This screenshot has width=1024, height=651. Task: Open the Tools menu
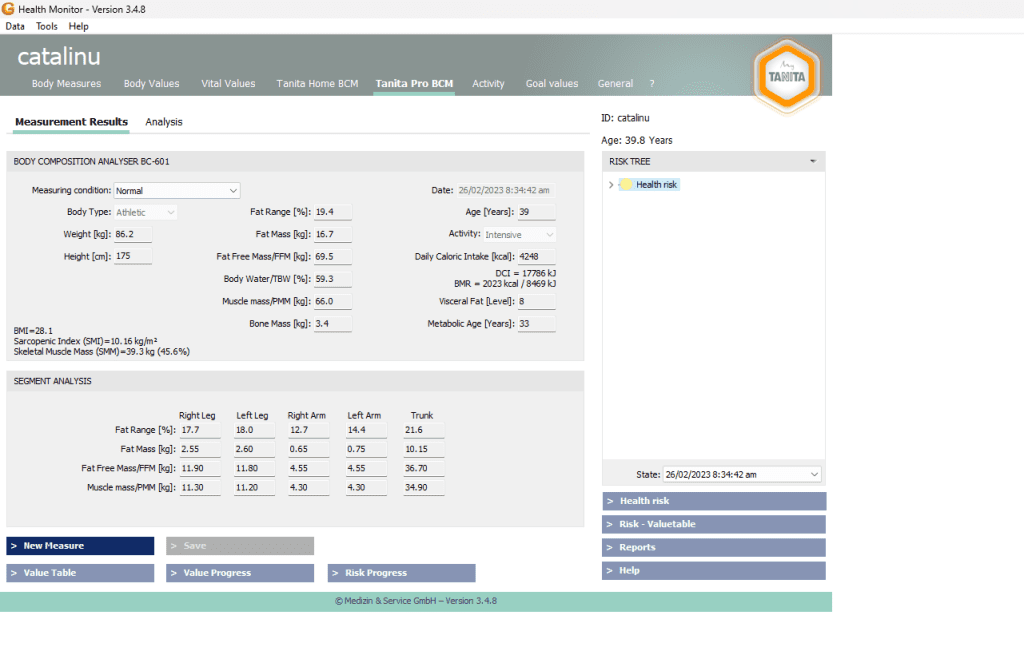[x=46, y=26]
